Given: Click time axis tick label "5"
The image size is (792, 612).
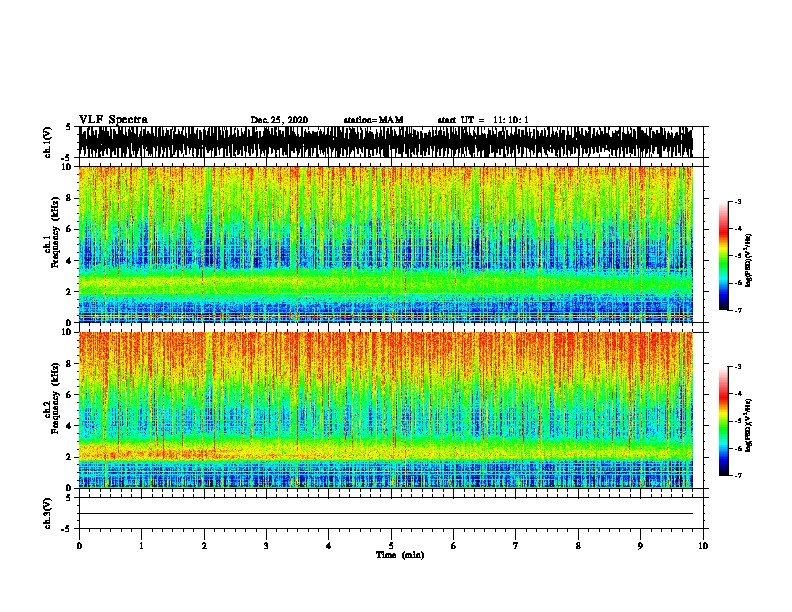Looking at the screenshot, I should 391,546.
